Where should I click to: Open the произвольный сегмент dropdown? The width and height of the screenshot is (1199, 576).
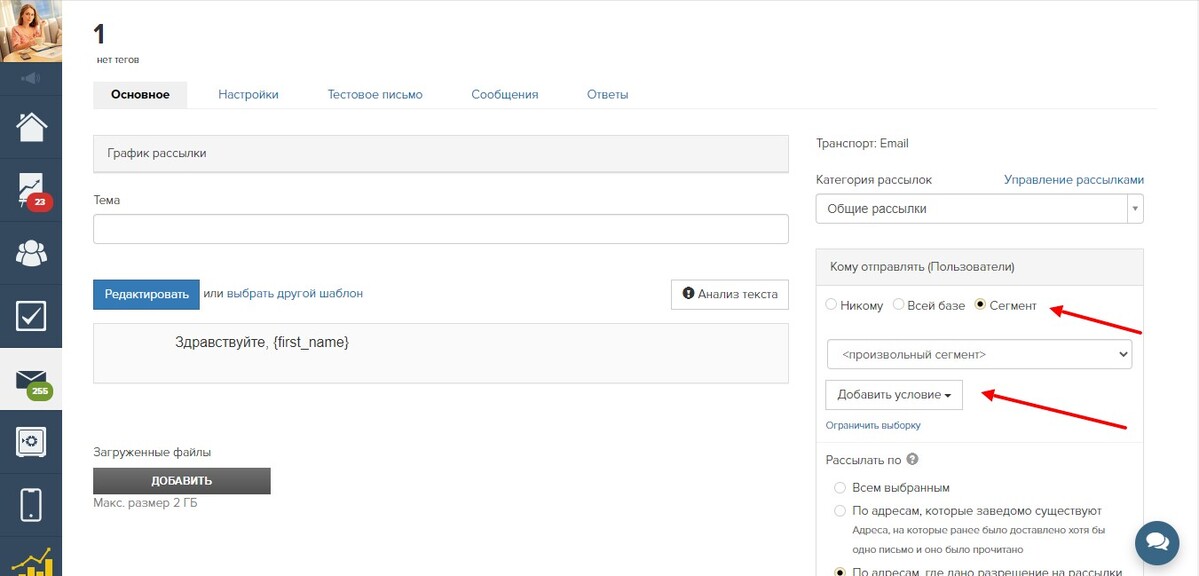pos(979,354)
